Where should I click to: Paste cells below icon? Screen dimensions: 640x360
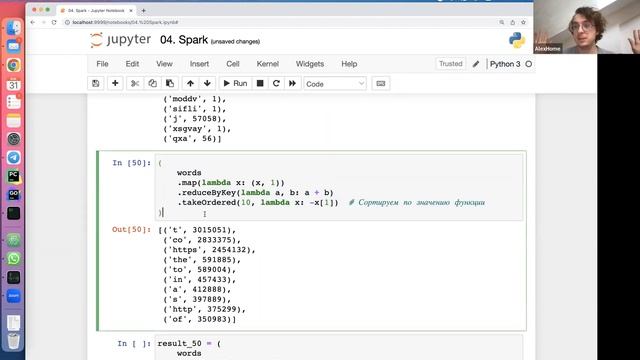coord(170,83)
